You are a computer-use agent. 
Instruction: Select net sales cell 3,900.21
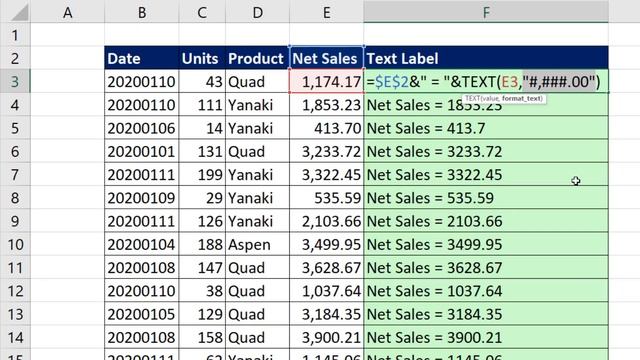(327, 338)
